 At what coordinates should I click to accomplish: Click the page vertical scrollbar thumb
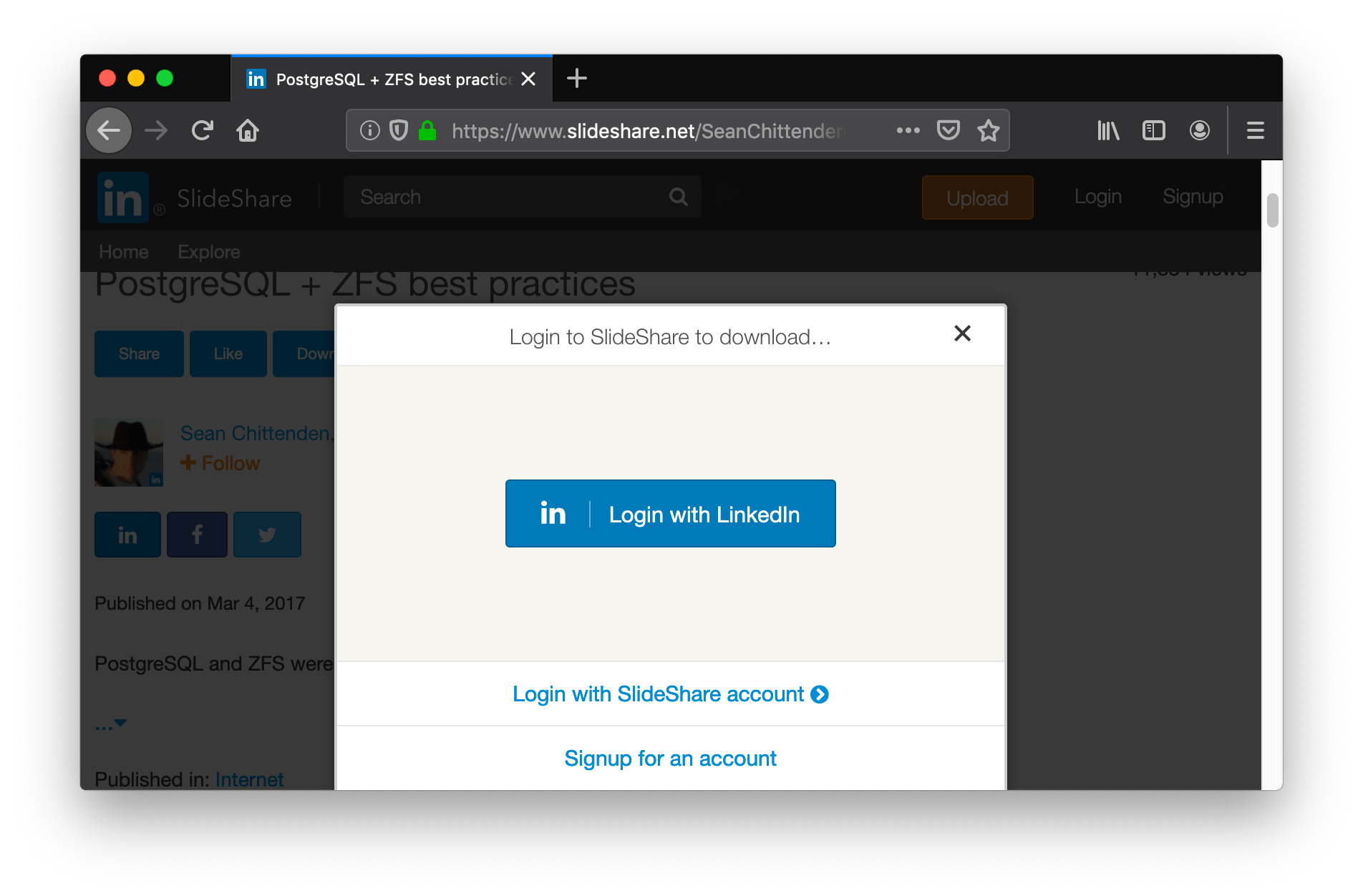click(1272, 210)
